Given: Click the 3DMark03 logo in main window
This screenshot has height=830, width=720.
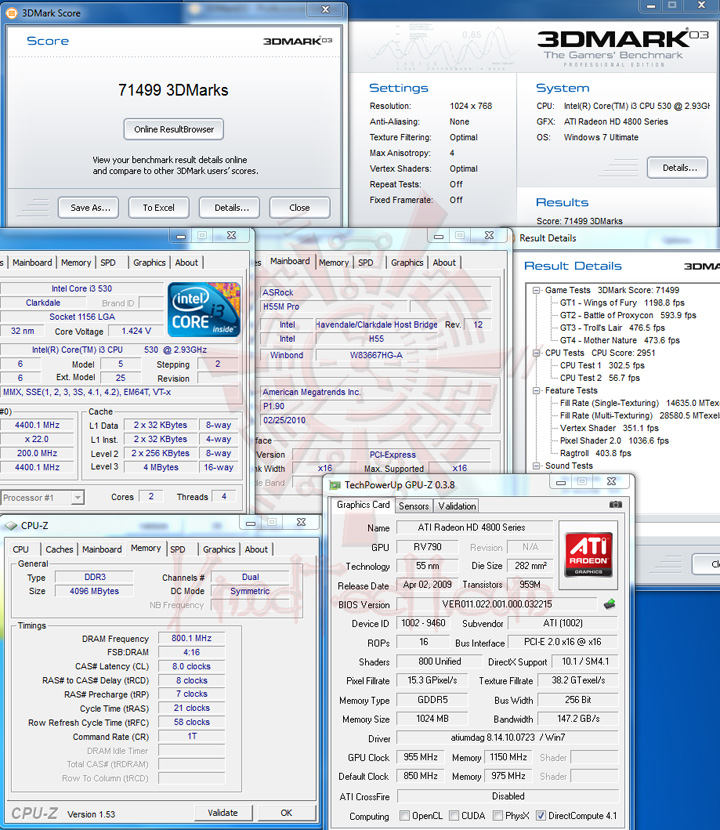Looking at the screenshot, I should coord(623,41).
